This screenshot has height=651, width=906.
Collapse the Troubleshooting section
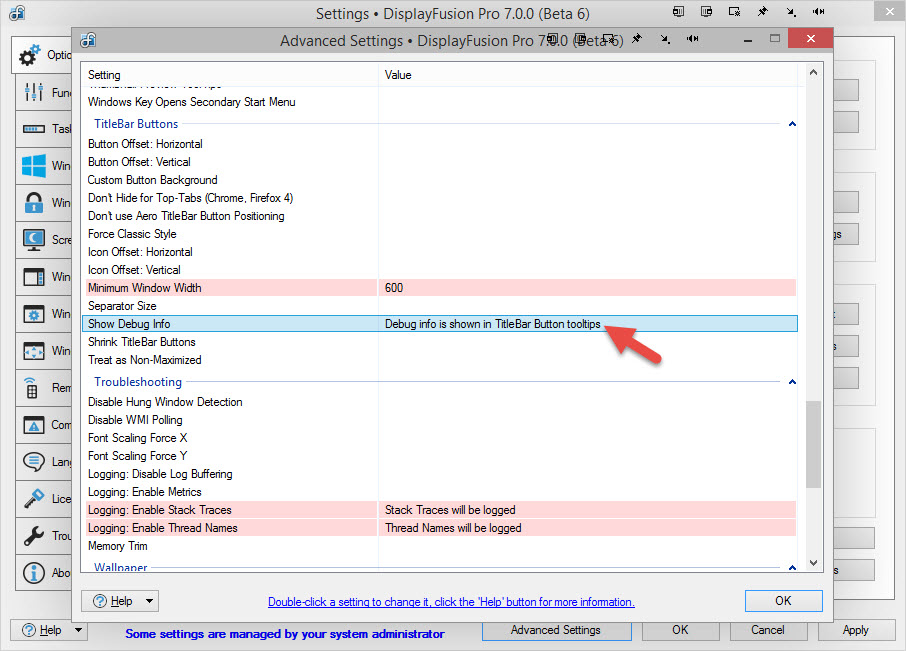coord(792,382)
